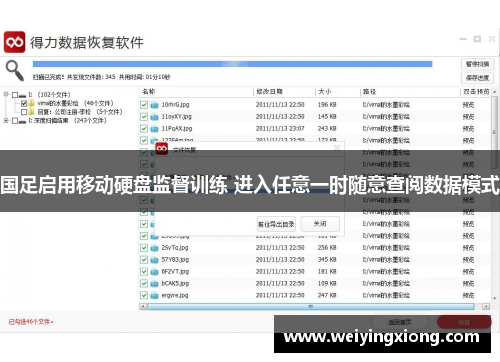Click the file list scroll-down arrow
Image resolution: width=500 pixels, height=362 pixels.
495,298
